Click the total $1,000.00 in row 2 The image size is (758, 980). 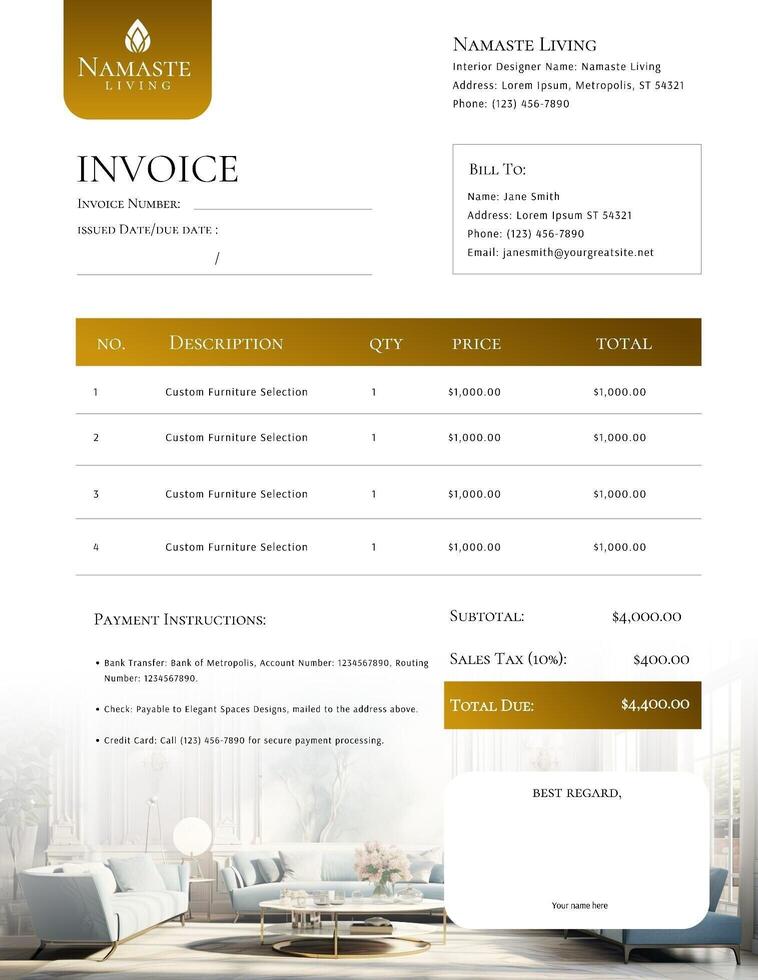click(619, 438)
